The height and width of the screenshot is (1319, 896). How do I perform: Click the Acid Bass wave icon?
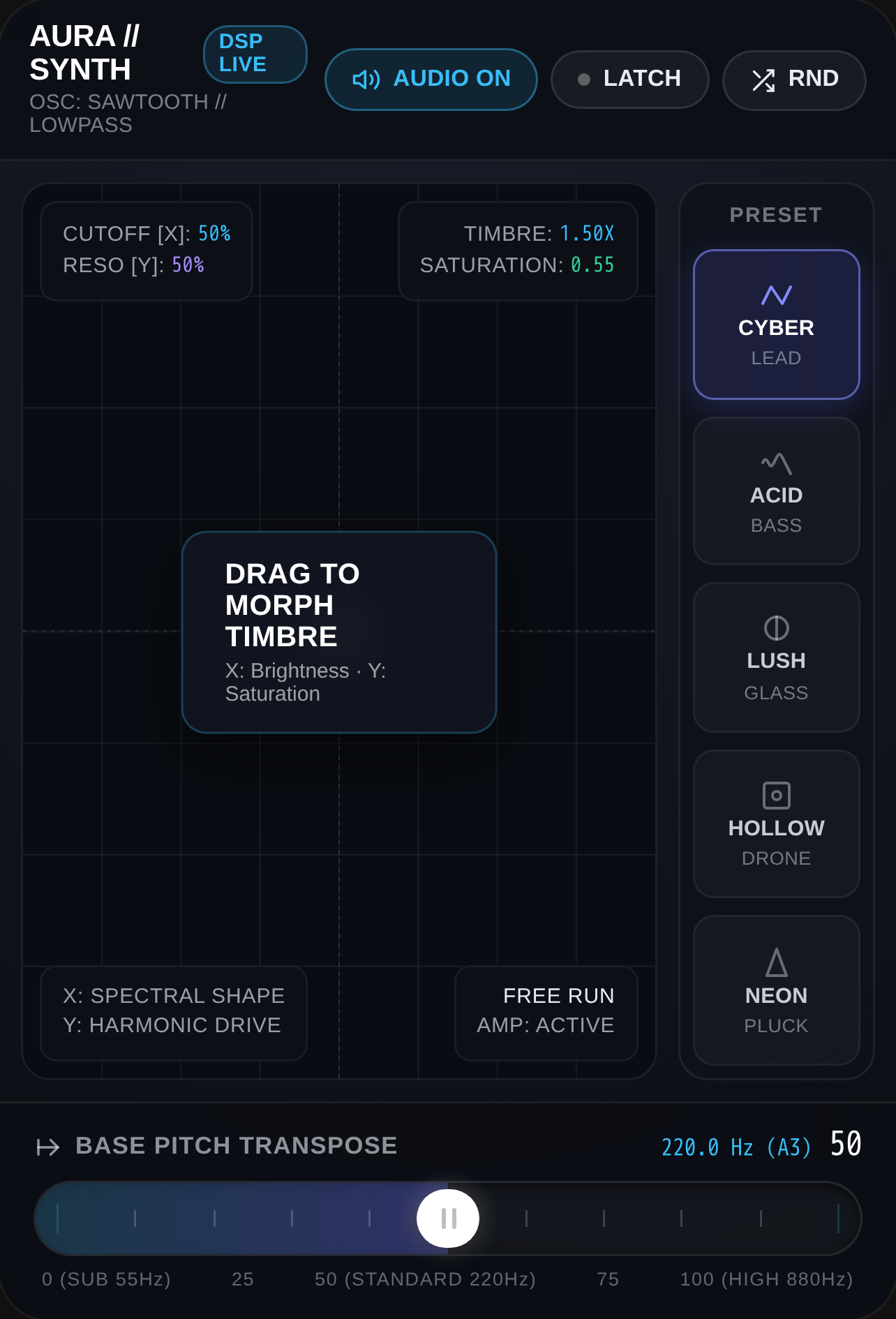[776, 463]
